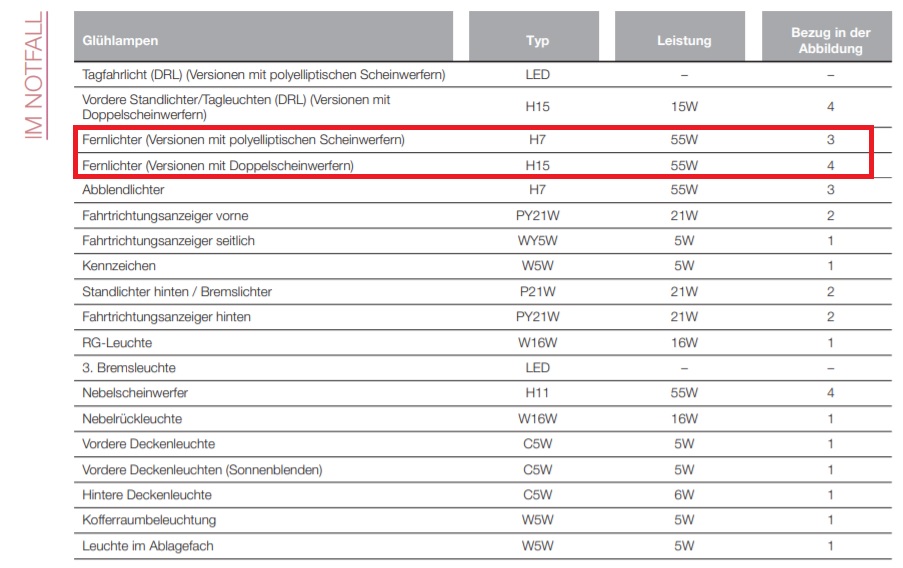Click the Typ column header
The width and height of the screenshot is (903, 568).
537,41
